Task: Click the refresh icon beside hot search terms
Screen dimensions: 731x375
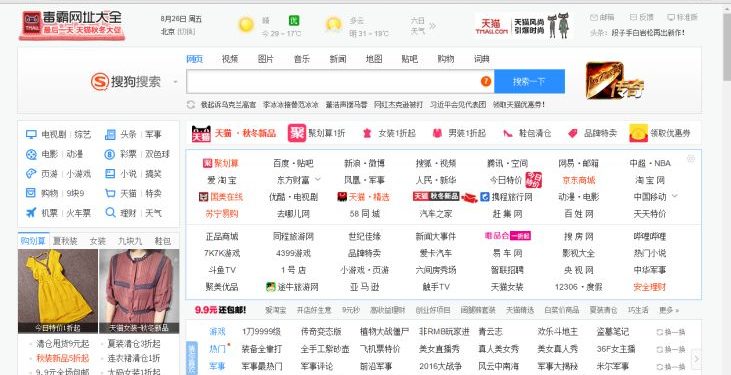Action: pos(191,104)
